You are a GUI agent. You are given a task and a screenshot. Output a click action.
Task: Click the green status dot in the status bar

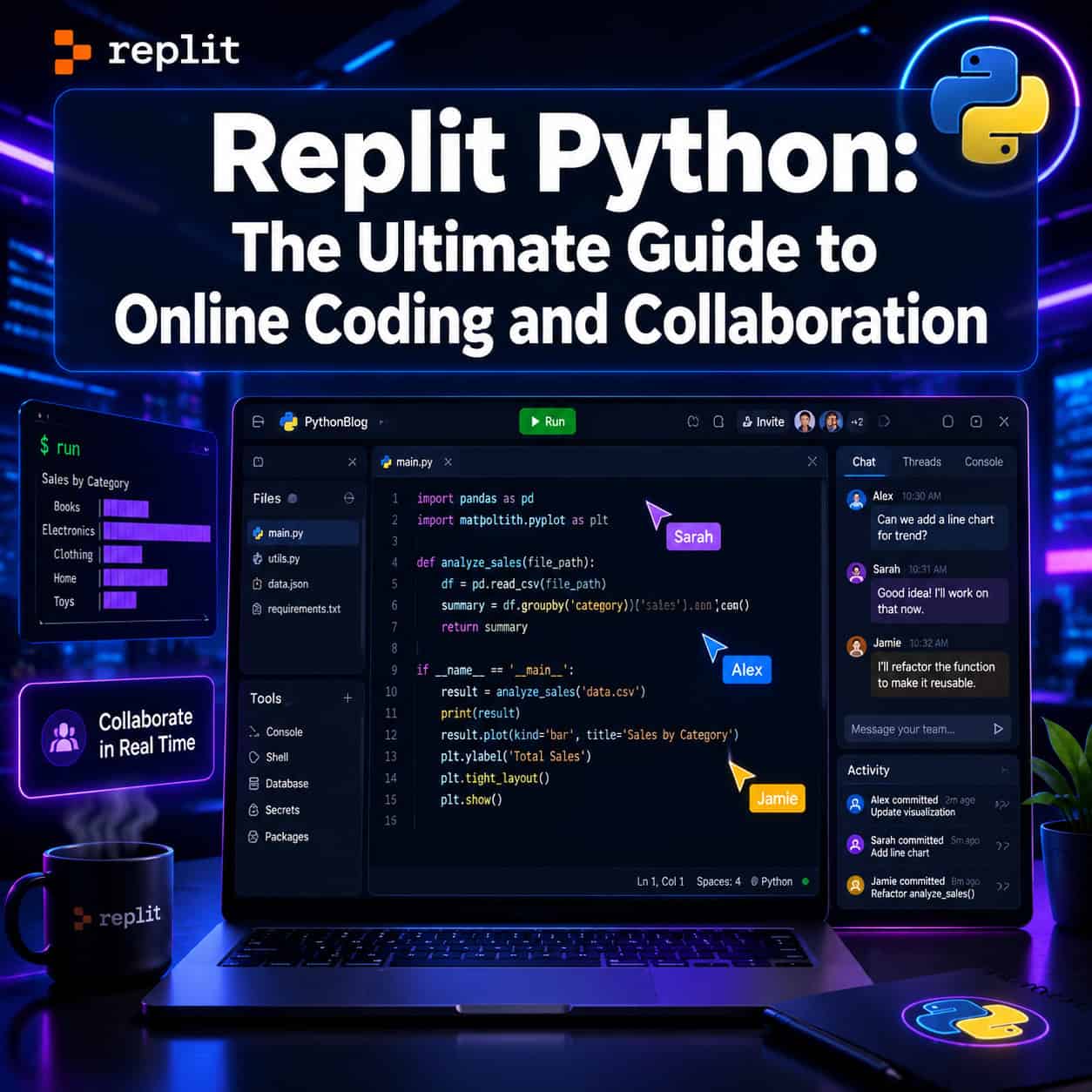click(x=806, y=881)
